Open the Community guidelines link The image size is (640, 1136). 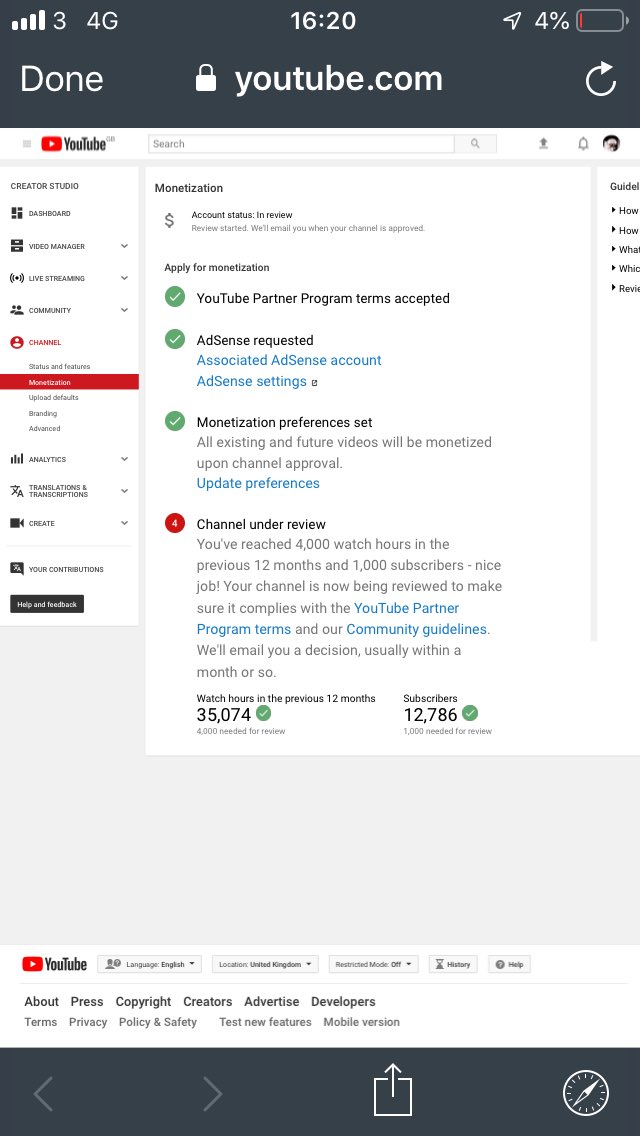[x=418, y=630]
